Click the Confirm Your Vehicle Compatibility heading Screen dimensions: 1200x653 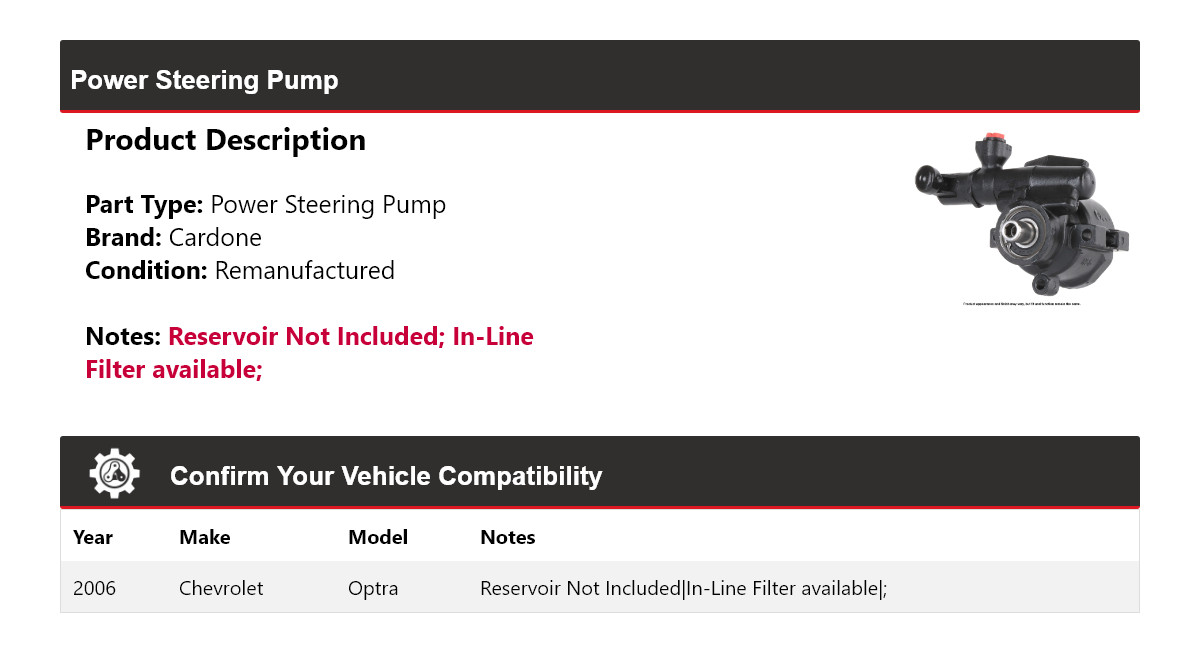386,476
